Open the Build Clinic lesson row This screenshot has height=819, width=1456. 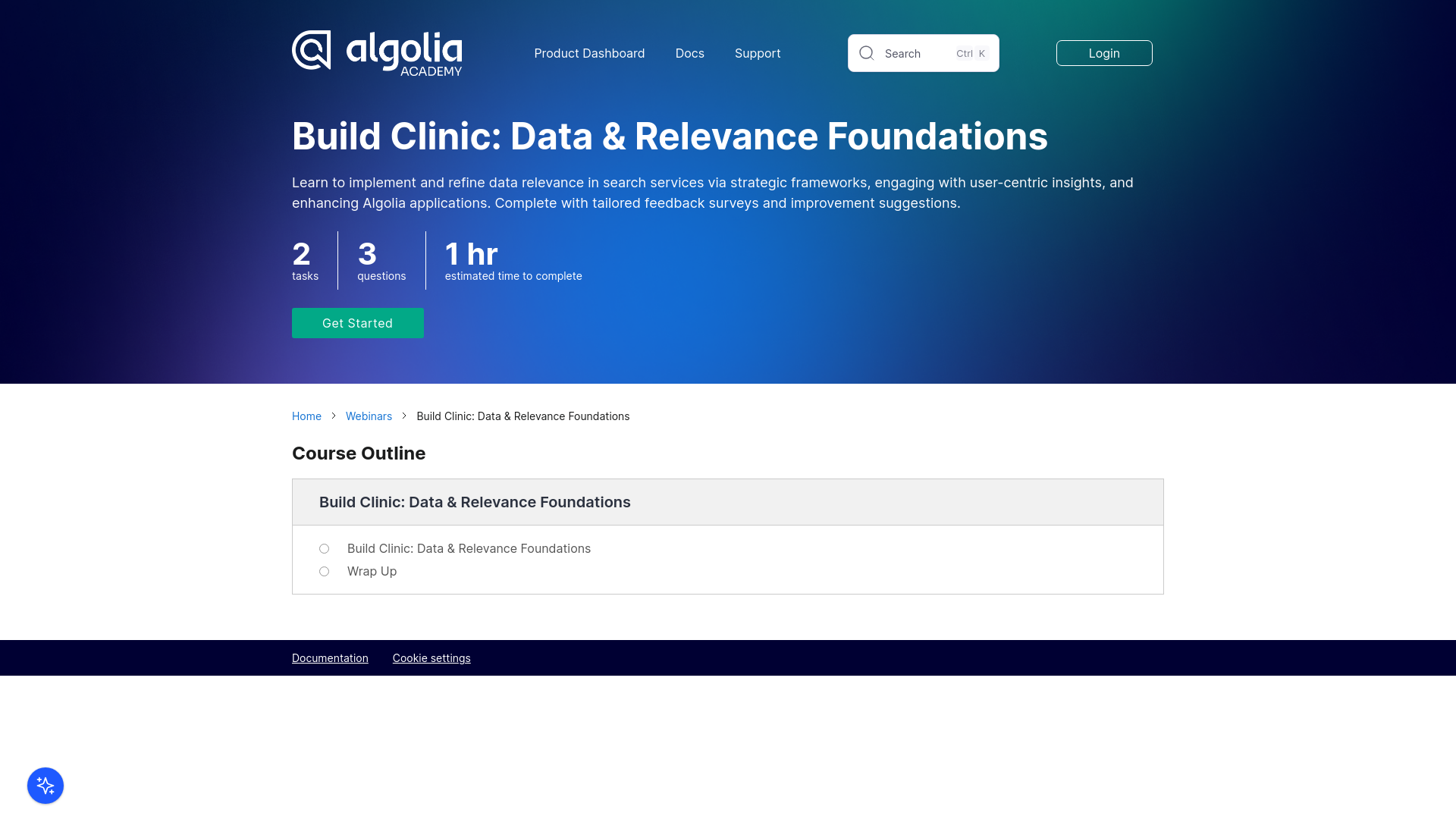click(x=469, y=548)
